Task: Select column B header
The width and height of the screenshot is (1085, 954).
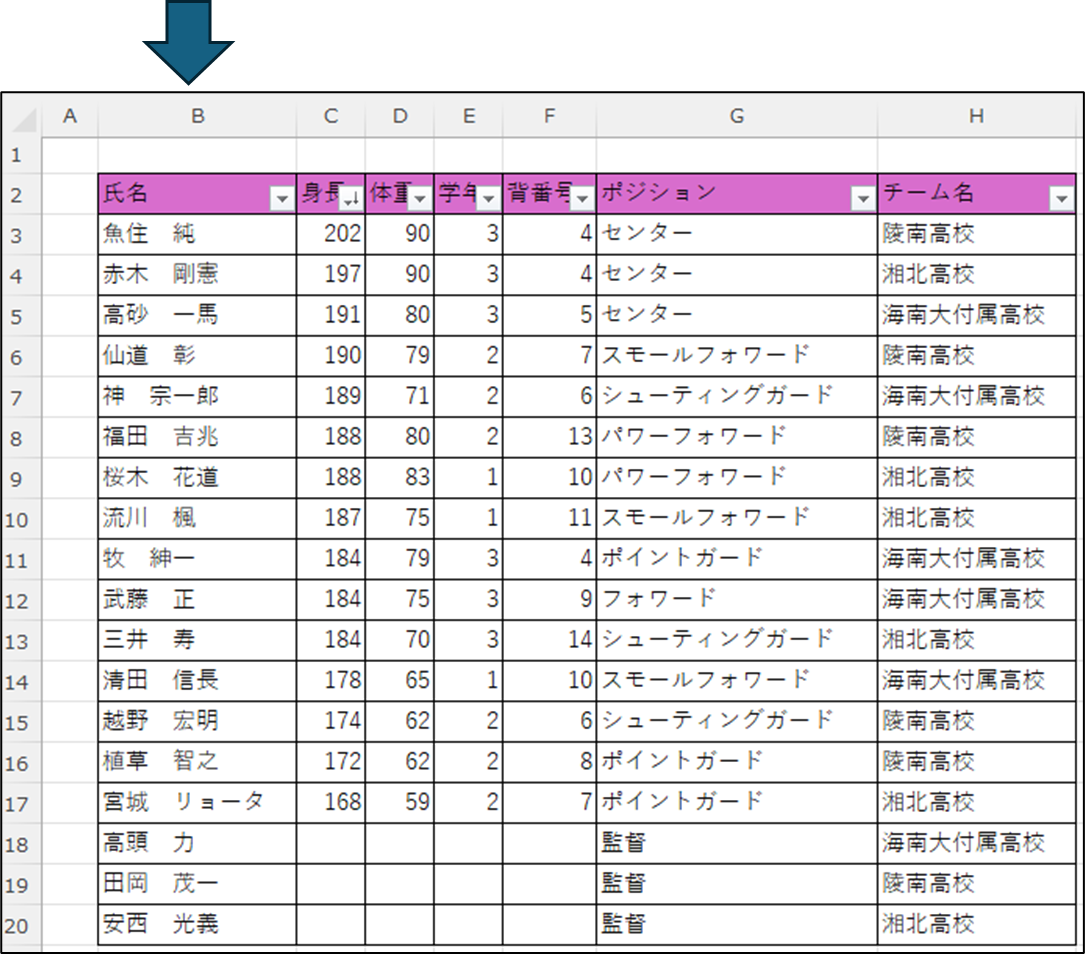Action: 198,117
